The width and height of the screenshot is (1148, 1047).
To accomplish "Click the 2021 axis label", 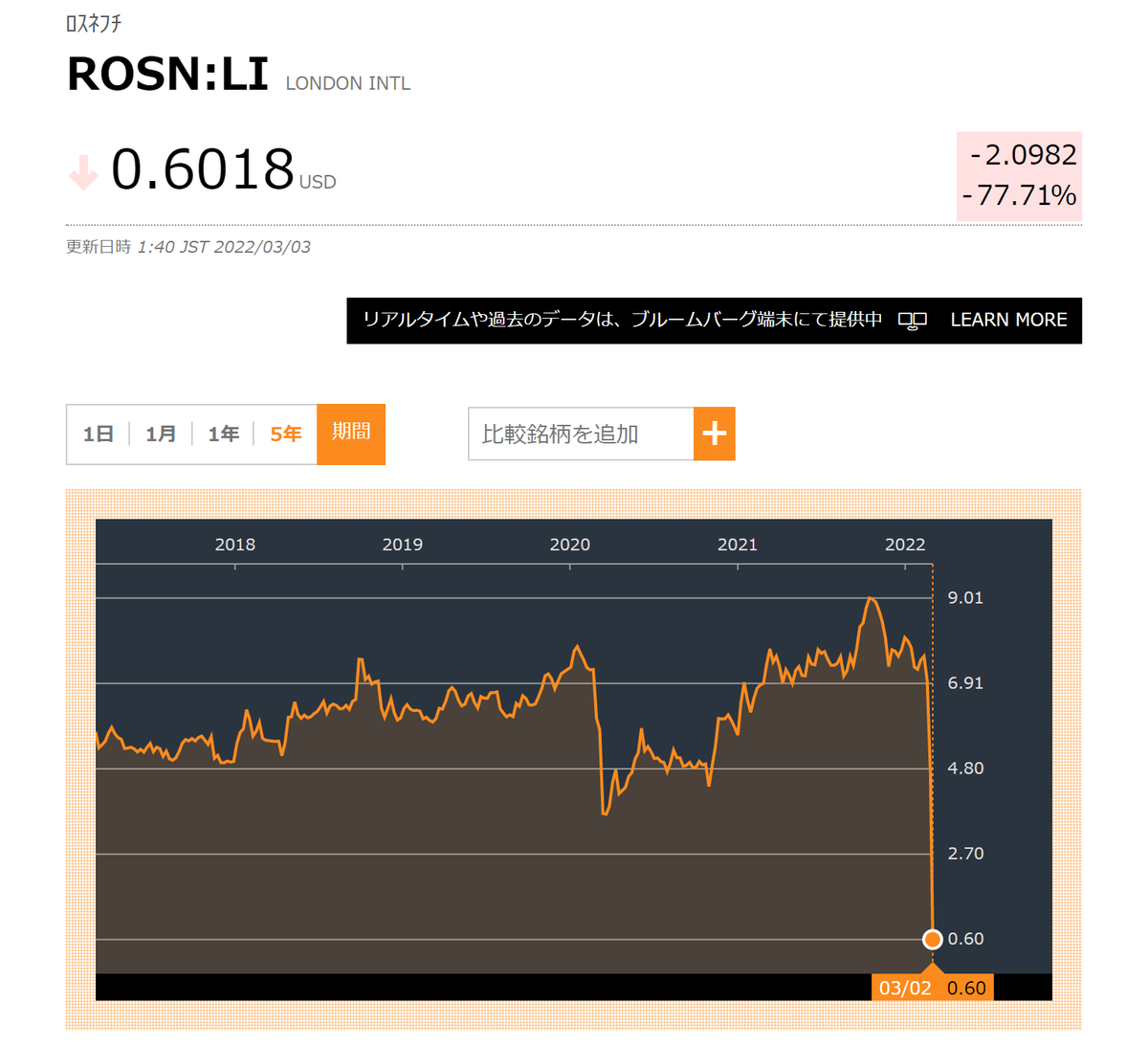I will click(x=738, y=545).
